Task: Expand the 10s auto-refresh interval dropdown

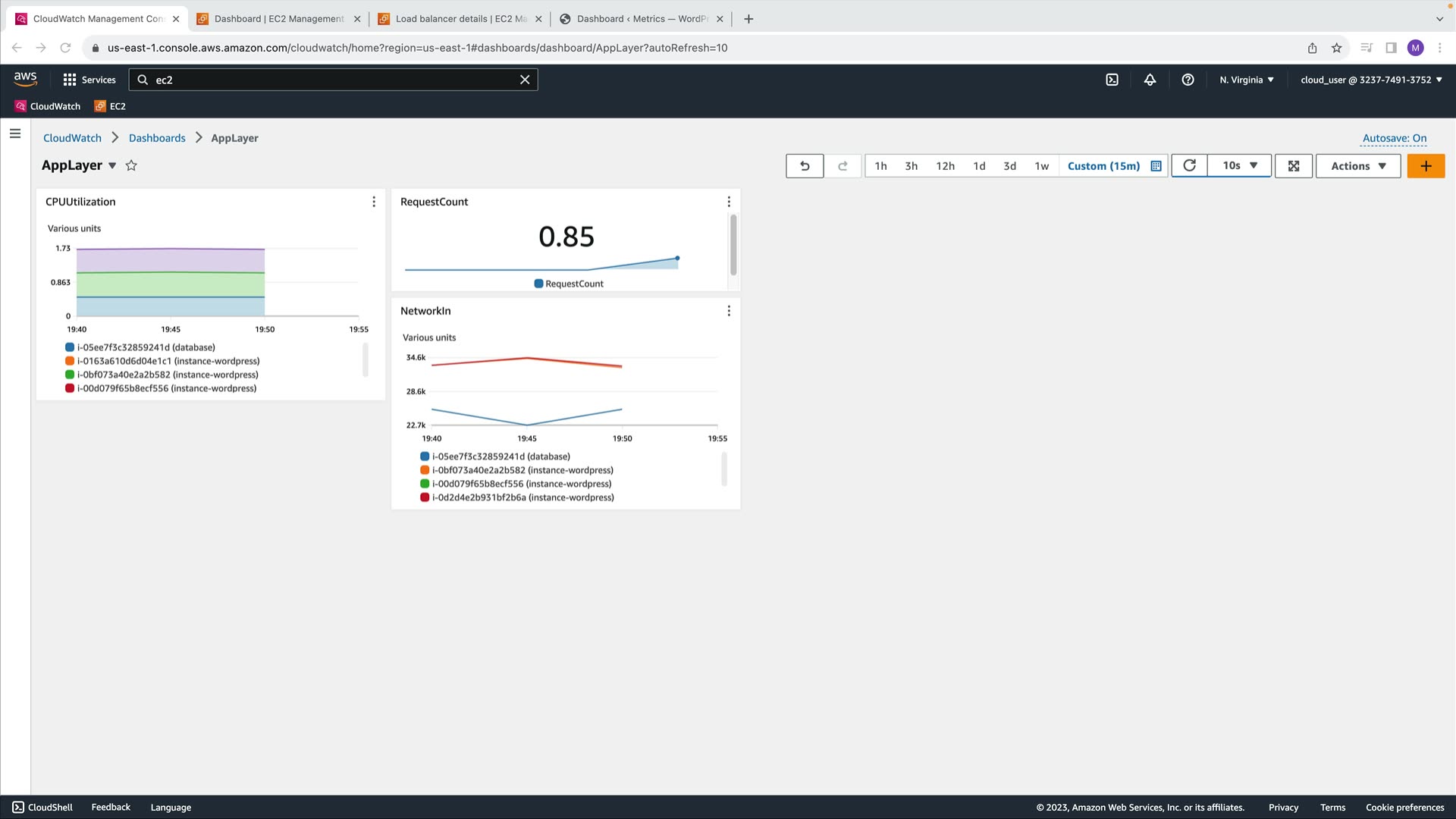Action: (1241, 165)
